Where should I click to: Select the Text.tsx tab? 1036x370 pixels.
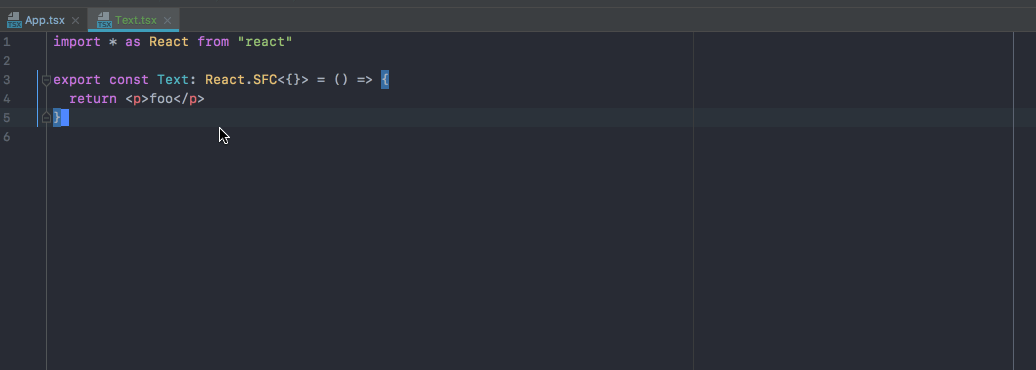pyautogui.click(x=135, y=20)
